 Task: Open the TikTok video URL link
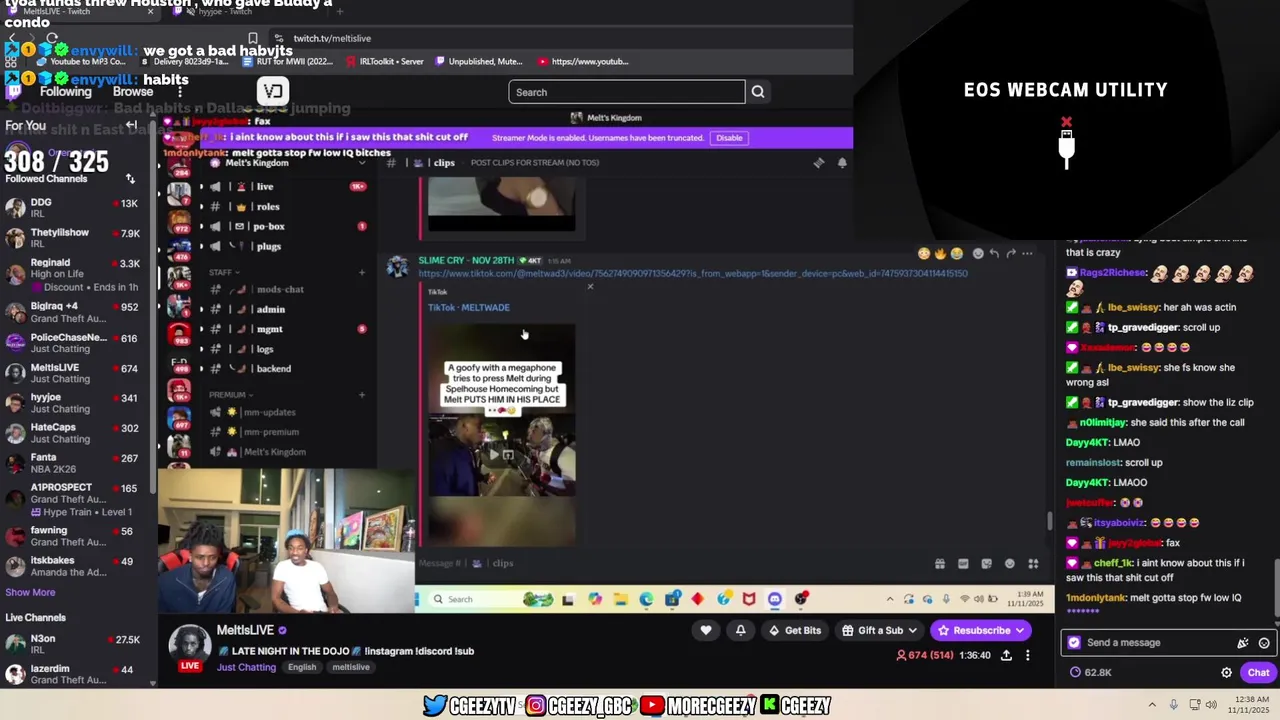693,273
